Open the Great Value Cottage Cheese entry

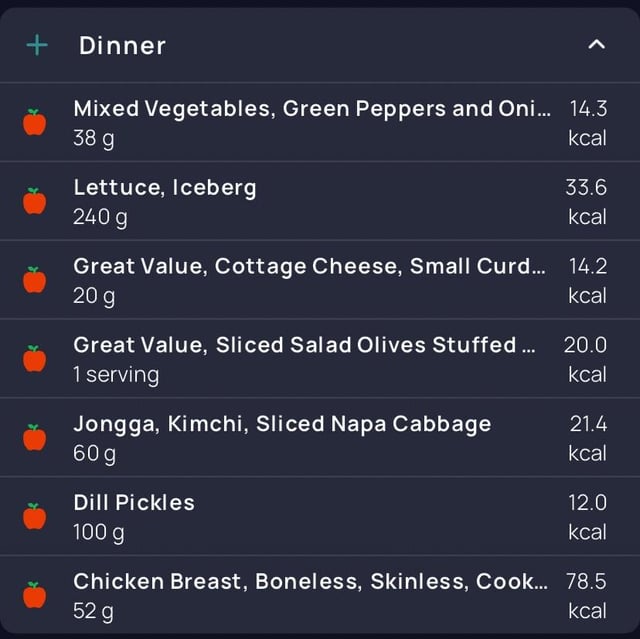pyautogui.click(x=320, y=280)
